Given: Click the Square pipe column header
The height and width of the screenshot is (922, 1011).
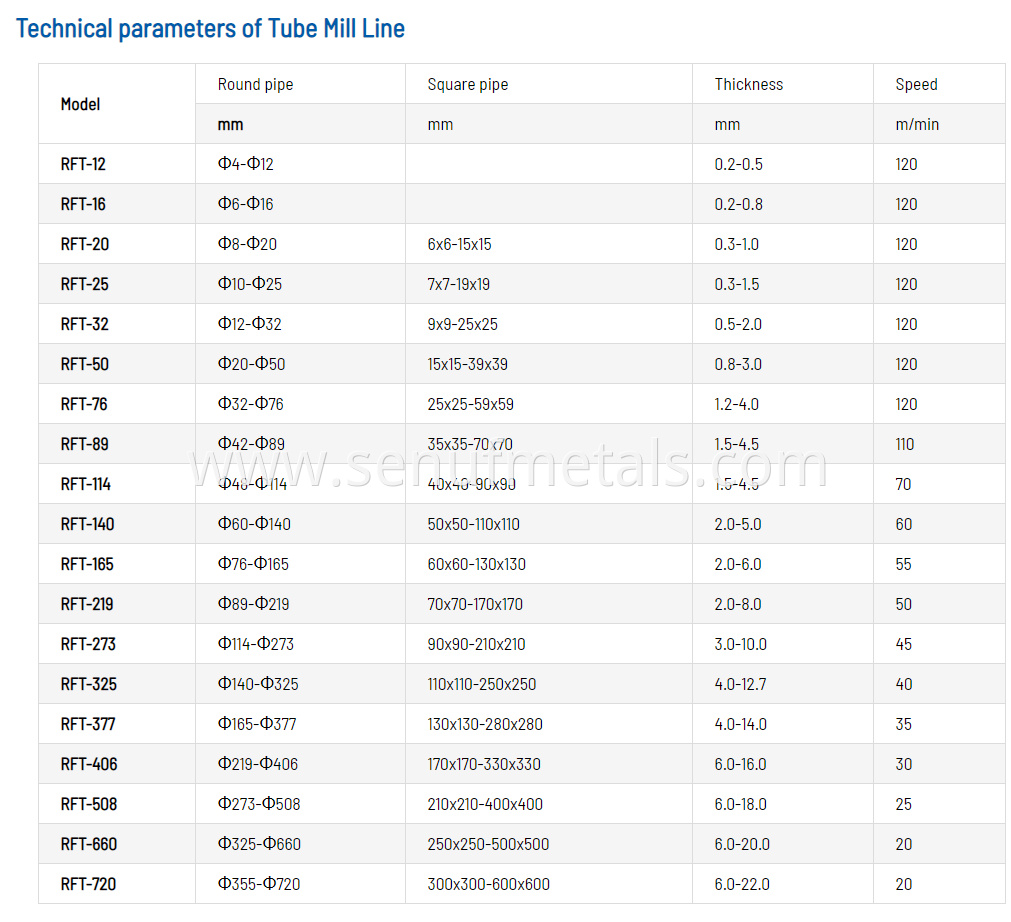Looking at the screenshot, I should pyautogui.click(x=467, y=84).
